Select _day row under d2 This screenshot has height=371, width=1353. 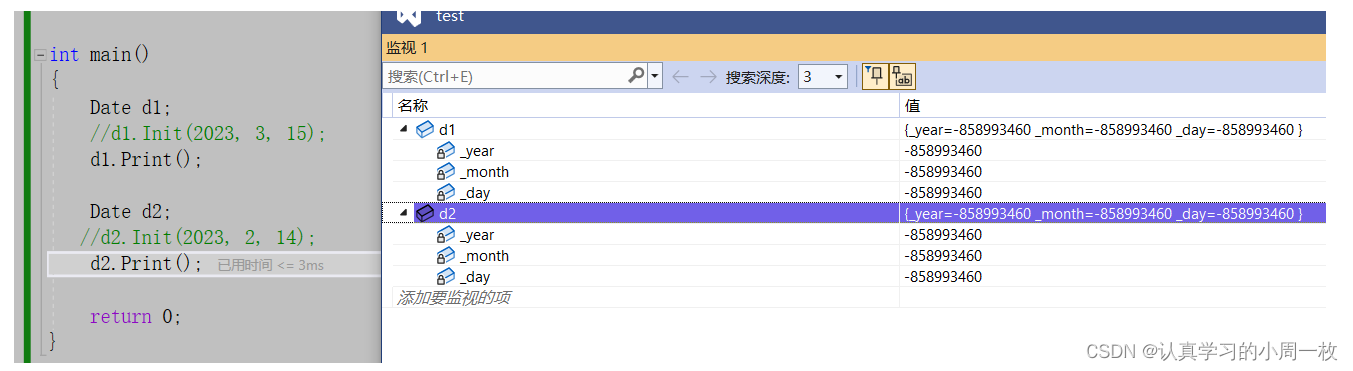[x=475, y=277]
